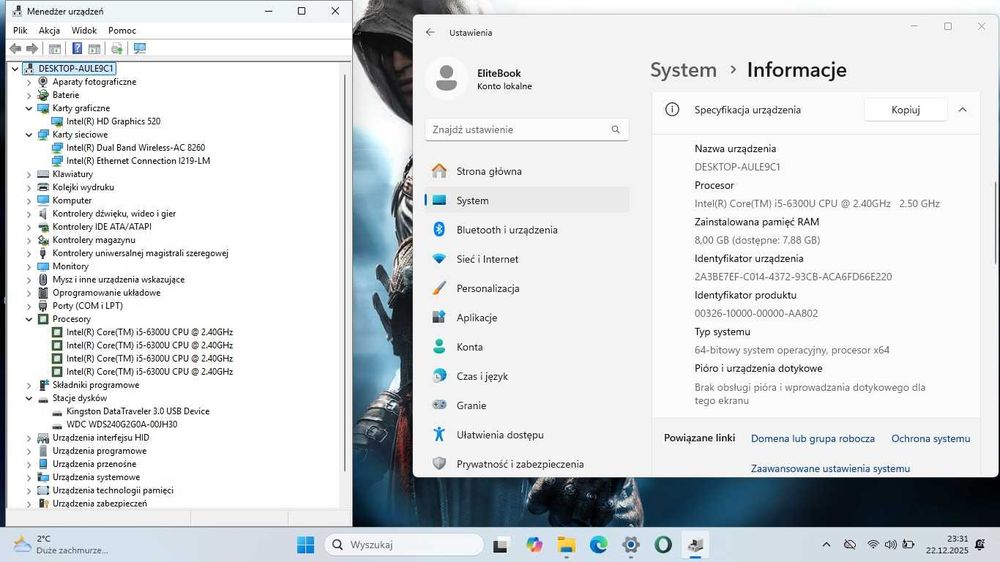Expand the Monitory category
1000x562 pixels.
coord(29,267)
